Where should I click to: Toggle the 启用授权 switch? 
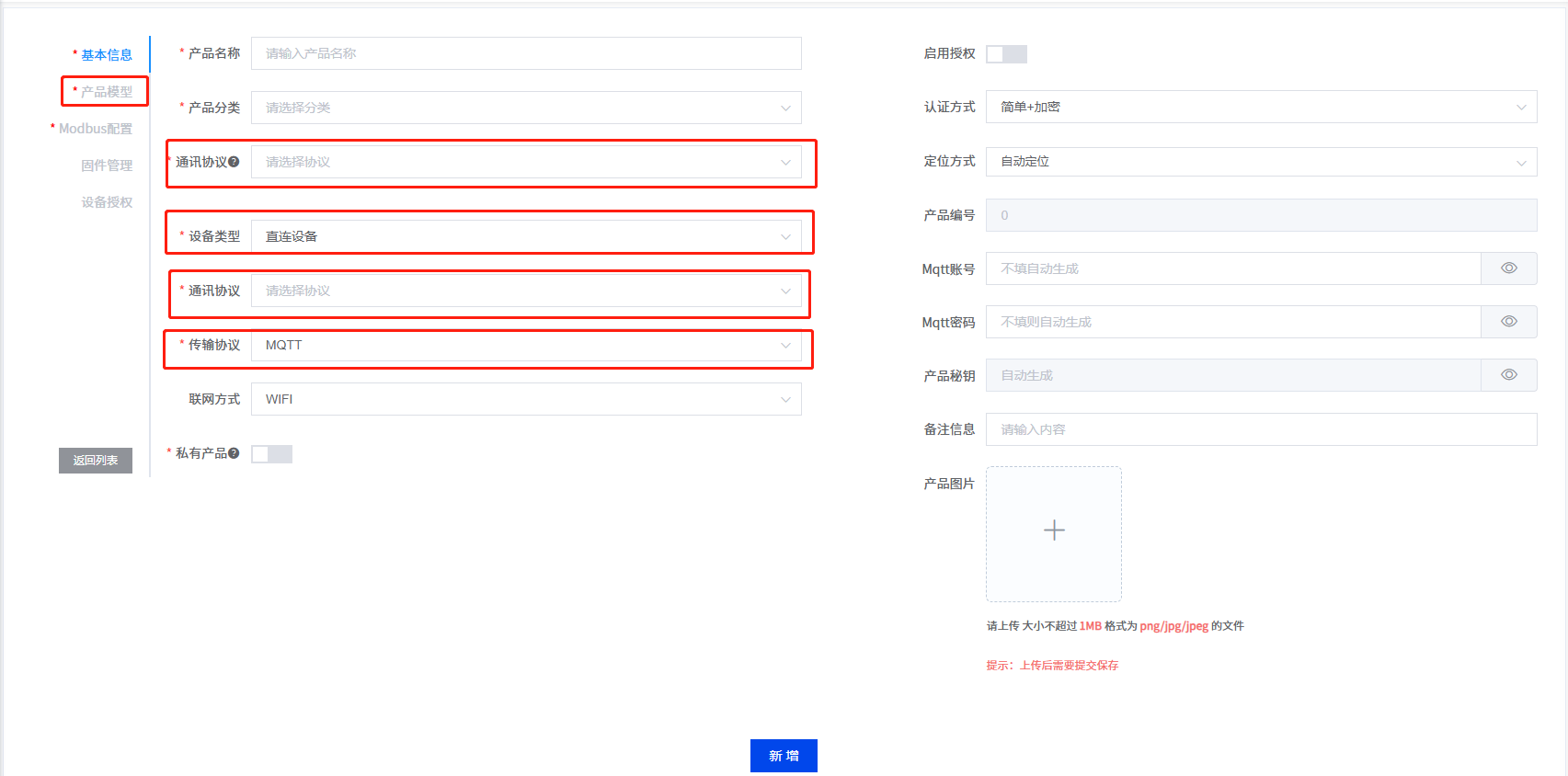point(1006,54)
